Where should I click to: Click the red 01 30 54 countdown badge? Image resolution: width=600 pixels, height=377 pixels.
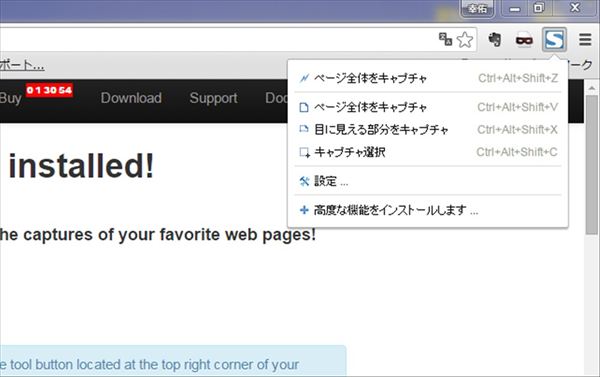[49, 90]
